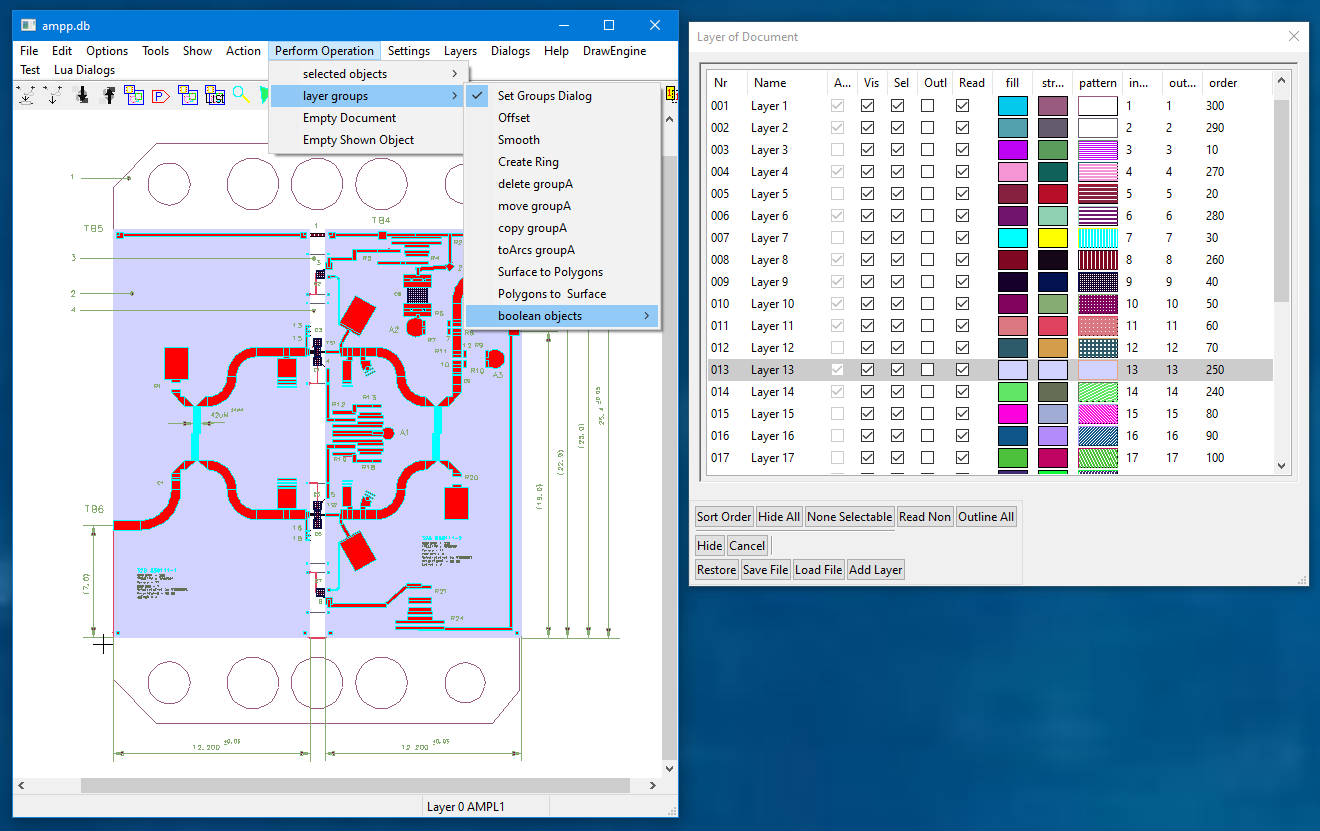Close the Layer of Document dialog
The image size is (1320, 831).
[1294, 37]
